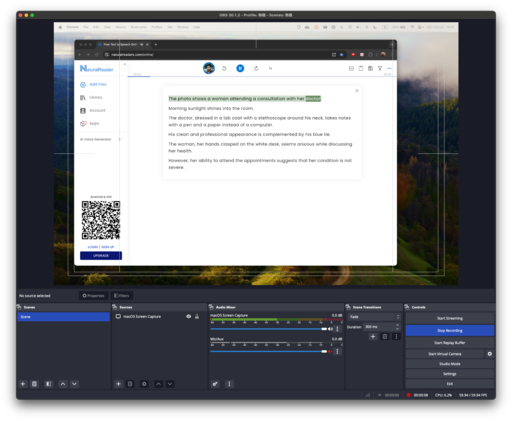This screenshot has width=512, height=421.
Task: Open Account in NaturalReader sidebar
Action: click(x=93, y=110)
